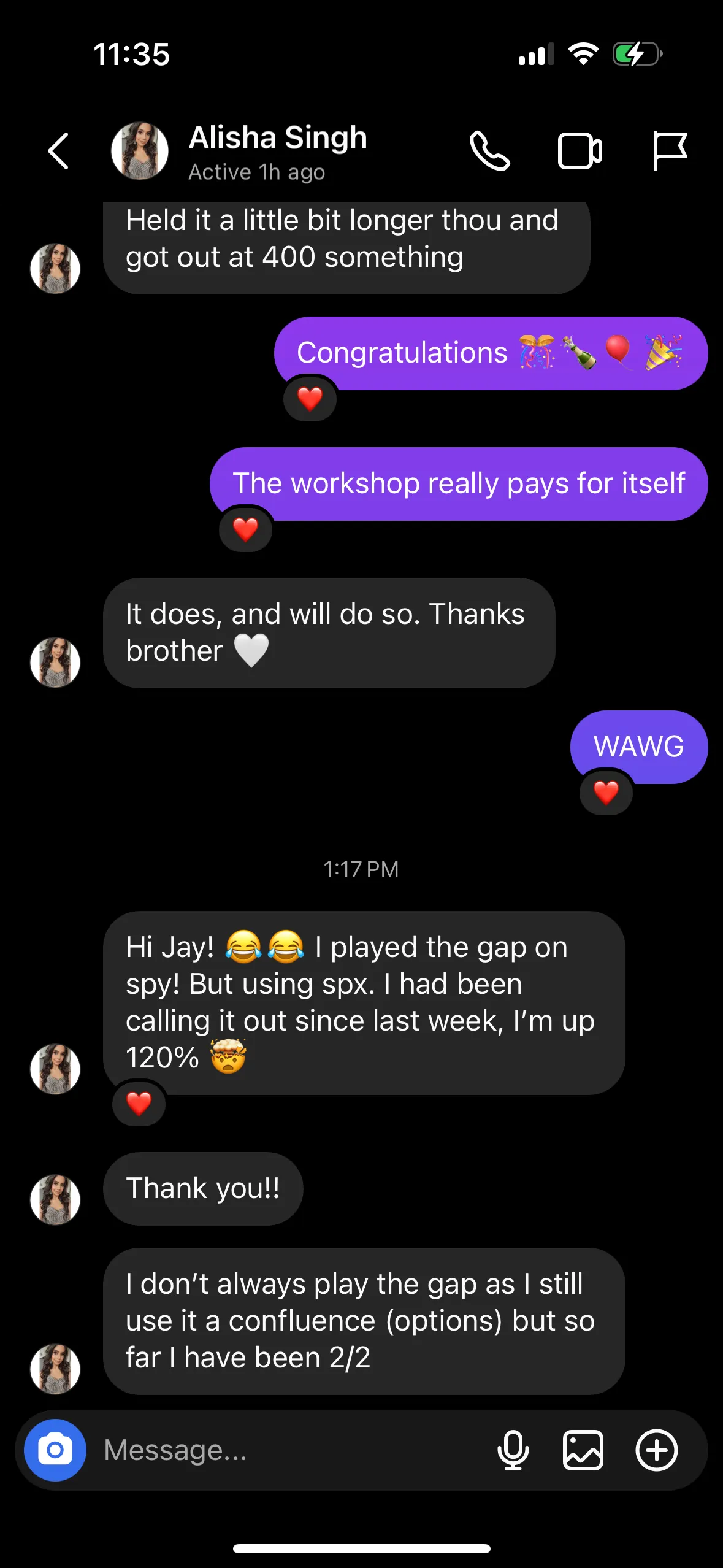Tap heart reaction under the 120% message
723x1568 pixels.
coord(139,1104)
